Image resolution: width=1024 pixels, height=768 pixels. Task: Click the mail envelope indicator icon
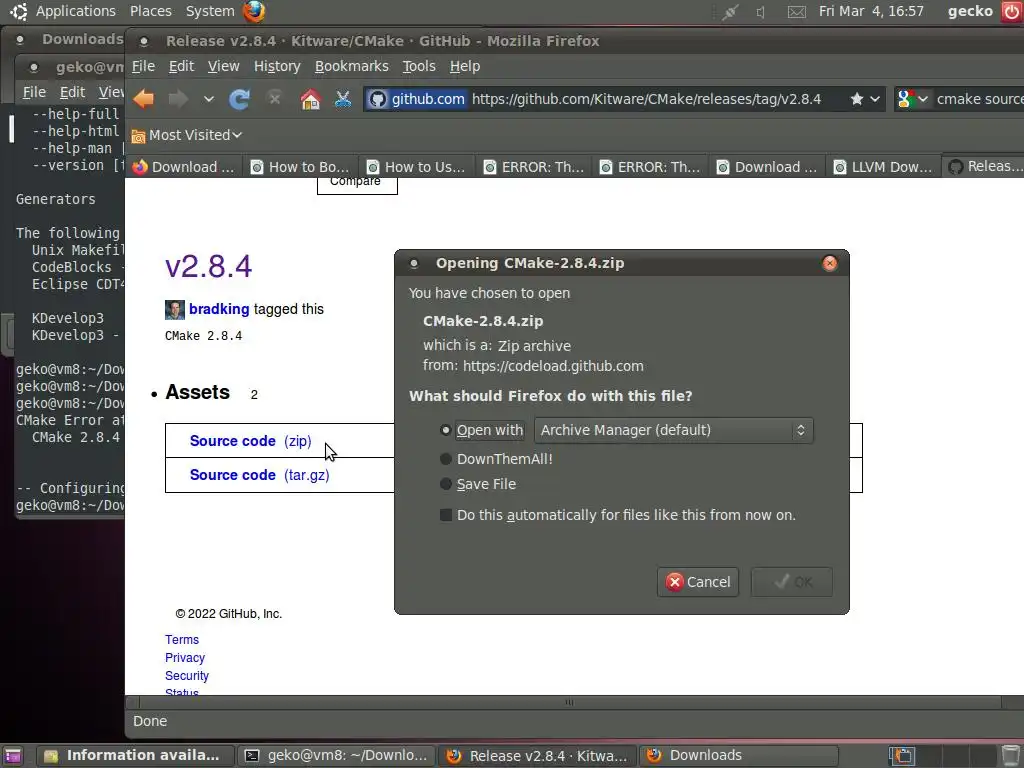[x=796, y=12]
